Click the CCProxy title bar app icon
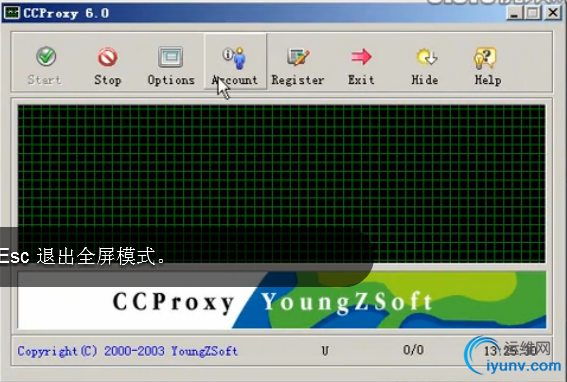The width and height of the screenshot is (567, 382). coord(11,13)
